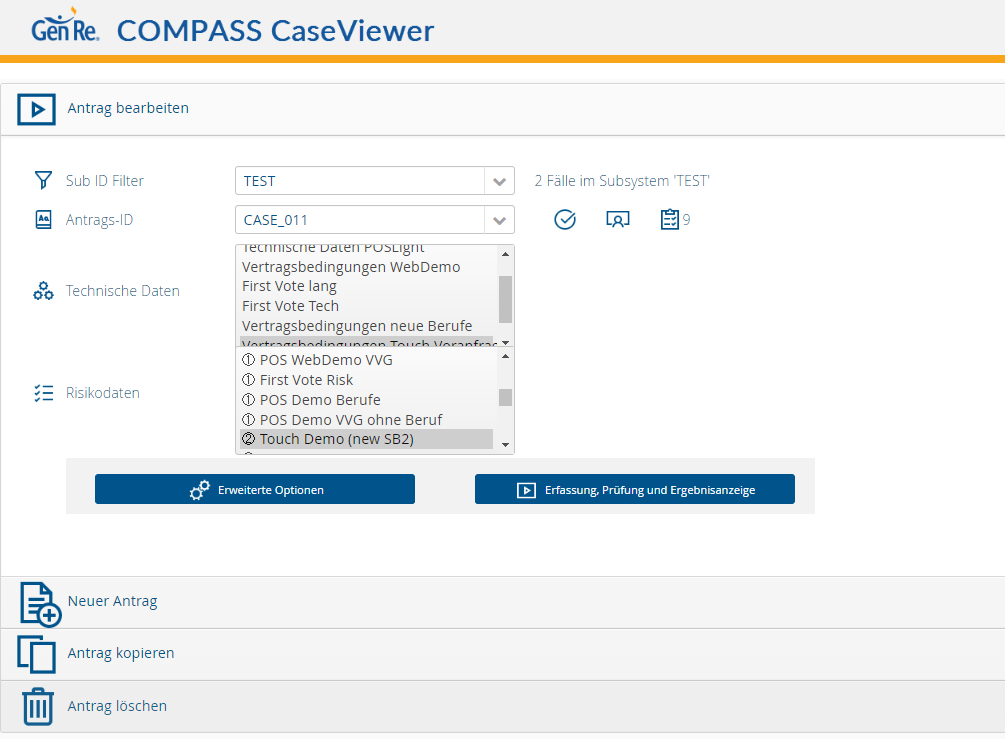Click the Neuer Antrag document-plus icon
The height and width of the screenshot is (739, 1005).
point(40,603)
